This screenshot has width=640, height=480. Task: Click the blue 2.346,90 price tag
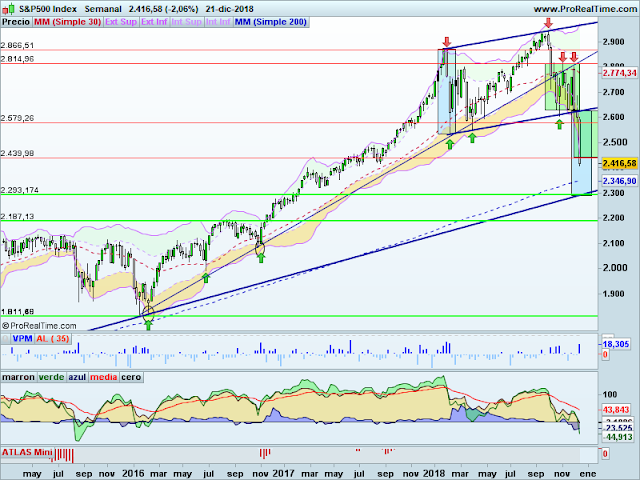pyautogui.click(x=619, y=181)
